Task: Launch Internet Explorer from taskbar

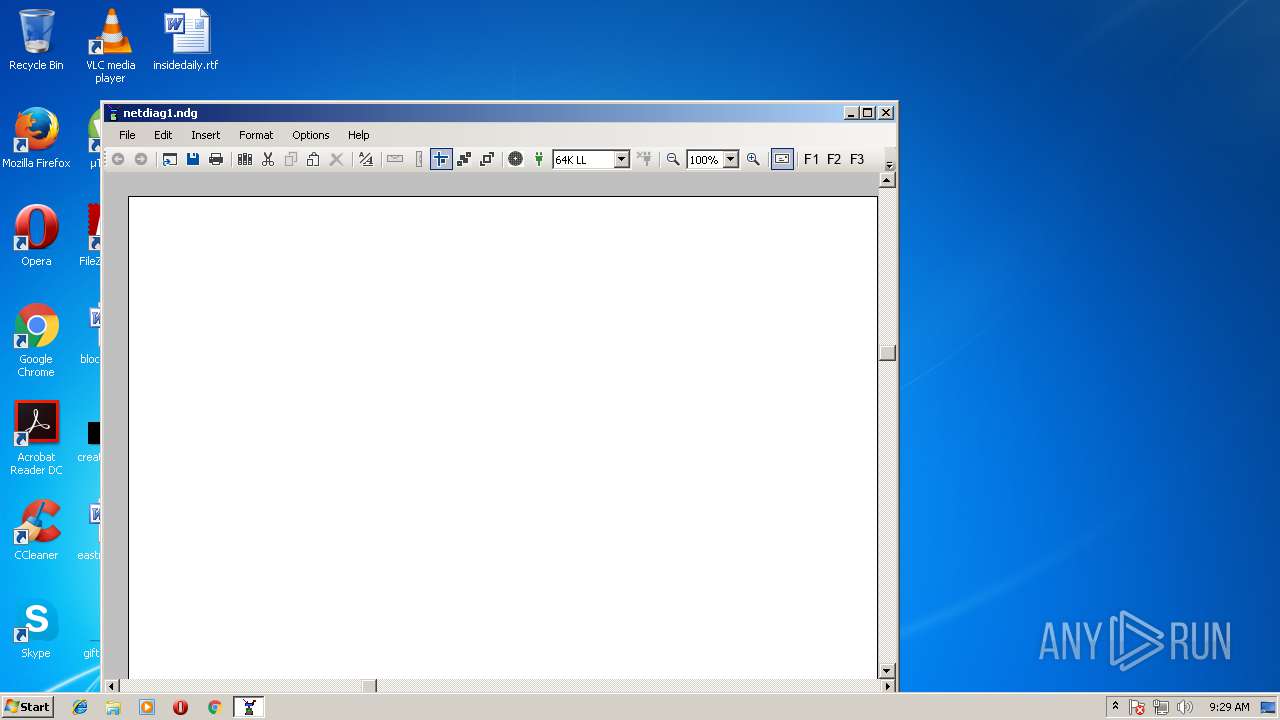Action: click(x=80, y=707)
